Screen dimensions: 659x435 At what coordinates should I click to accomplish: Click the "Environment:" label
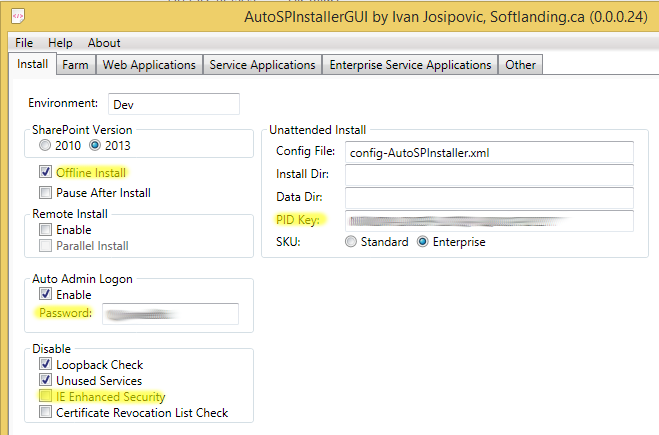pos(63,103)
